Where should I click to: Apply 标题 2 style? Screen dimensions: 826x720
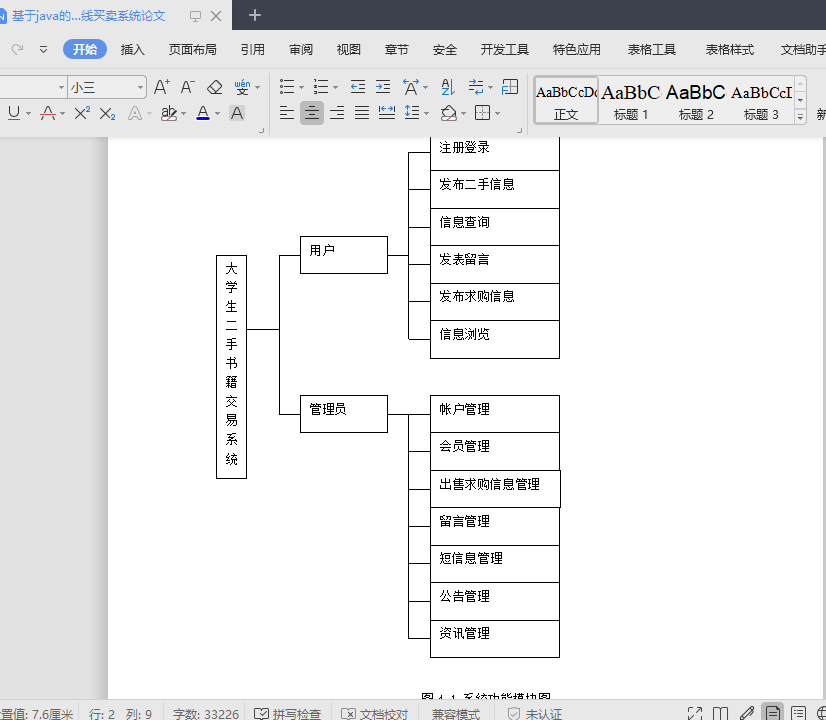(696, 100)
